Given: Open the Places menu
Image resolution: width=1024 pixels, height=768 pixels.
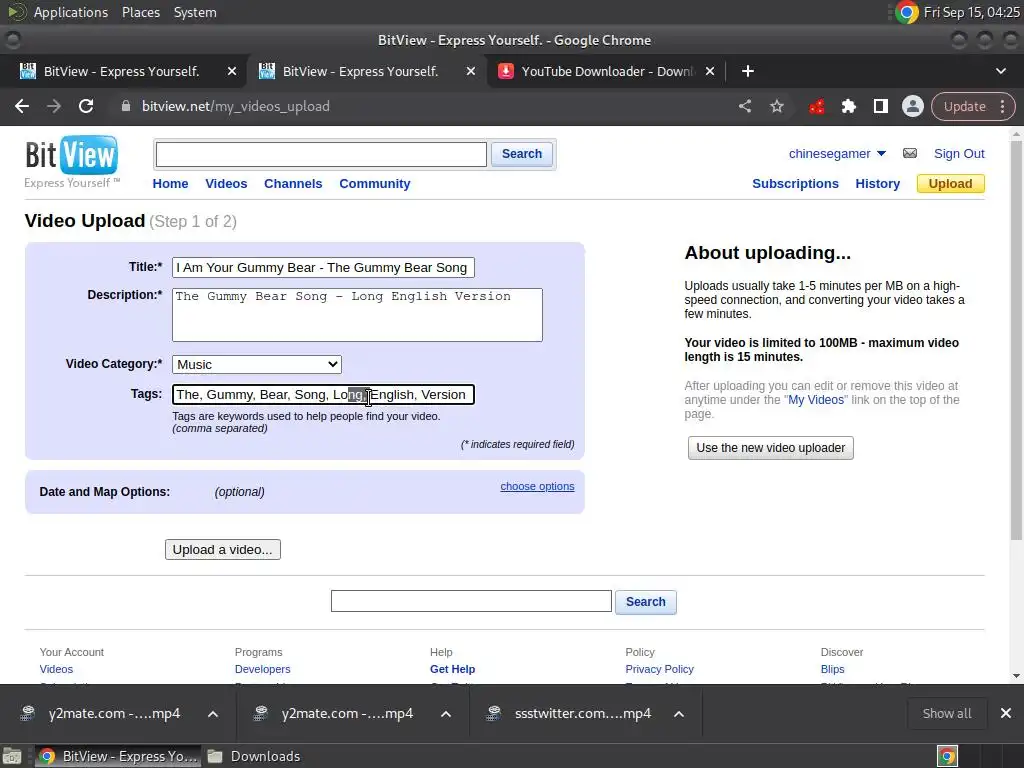Looking at the screenshot, I should [140, 12].
